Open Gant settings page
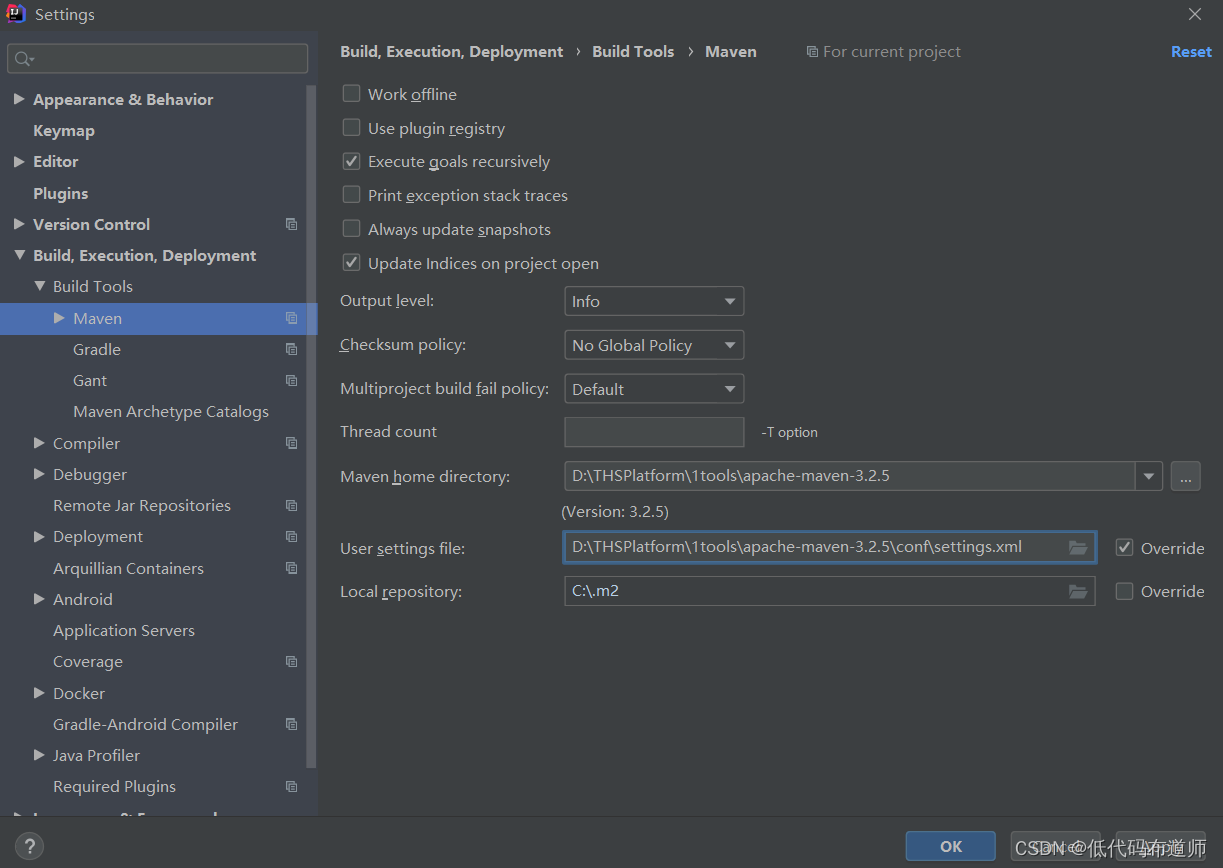Screen dimensions: 1223x868 [90, 380]
